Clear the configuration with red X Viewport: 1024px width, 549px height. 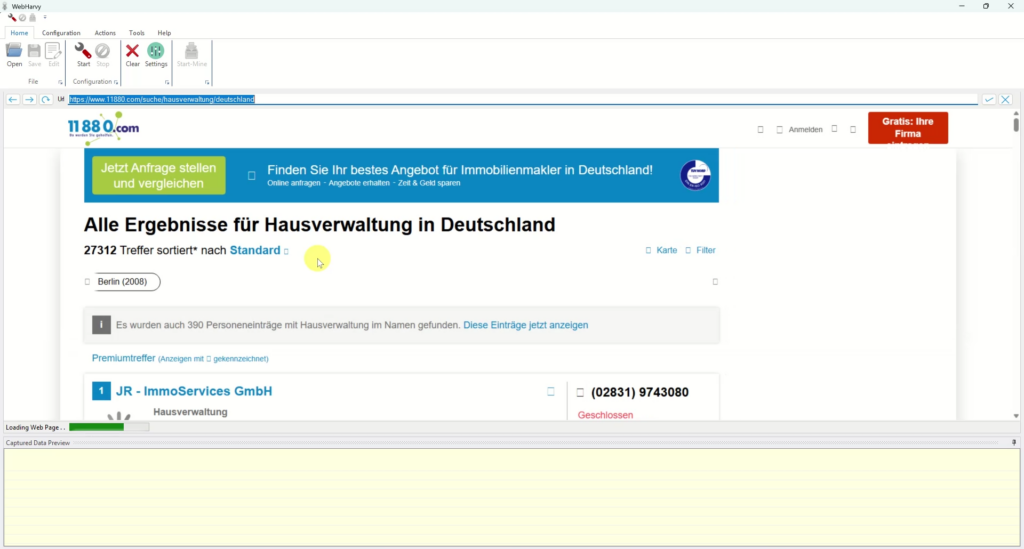132,55
